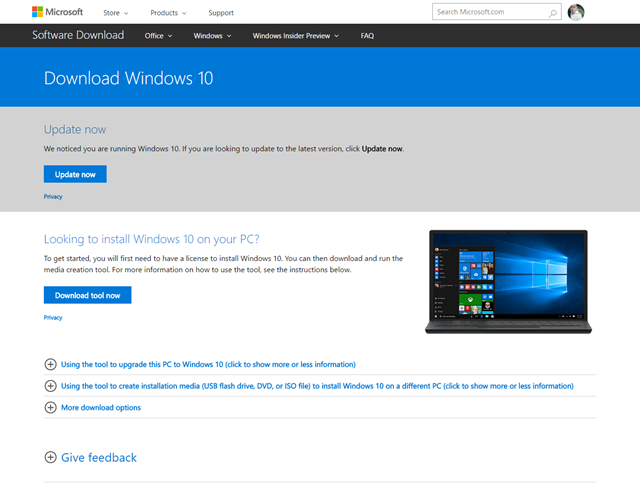The height and width of the screenshot is (490, 640).
Task: Click the Looking to install Windows 10 heading
Action: tap(151, 239)
